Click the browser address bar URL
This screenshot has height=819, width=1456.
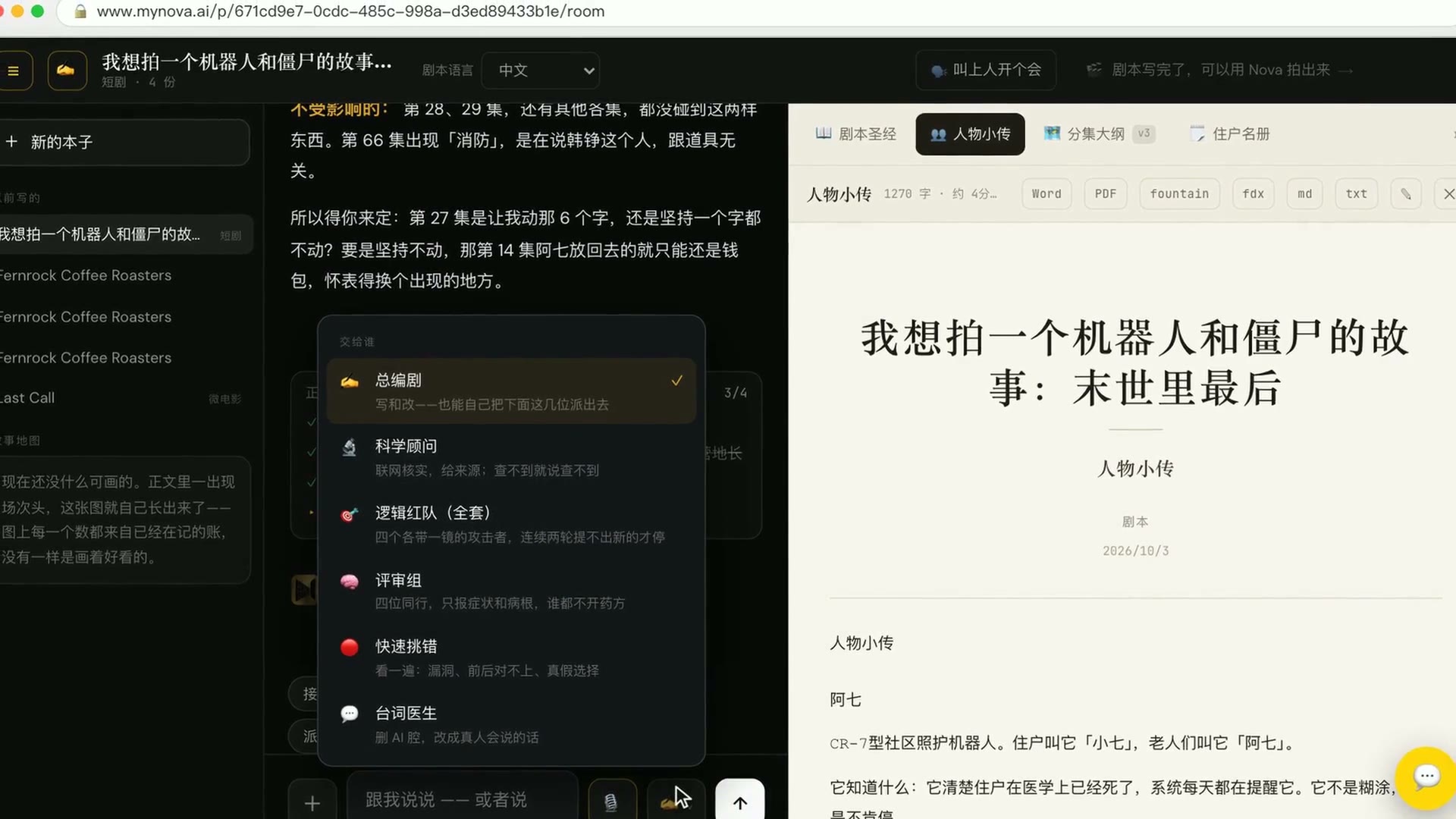click(350, 11)
